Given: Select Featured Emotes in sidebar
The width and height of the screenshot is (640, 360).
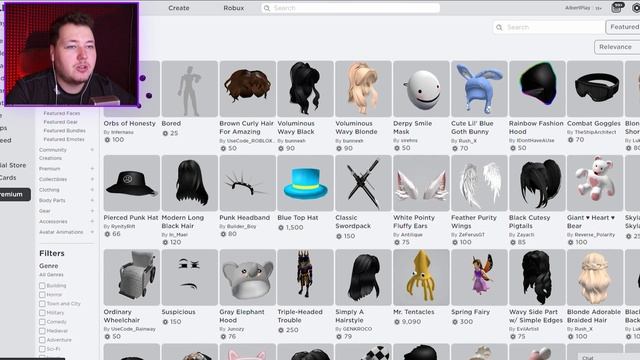Looking at the screenshot, I should (64, 139).
